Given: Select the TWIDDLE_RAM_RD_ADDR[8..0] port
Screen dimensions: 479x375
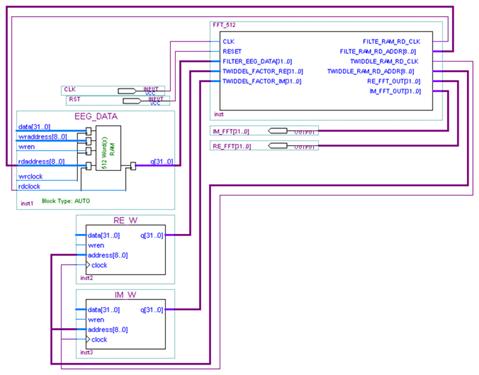Looking at the screenshot, I should point(371,71).
